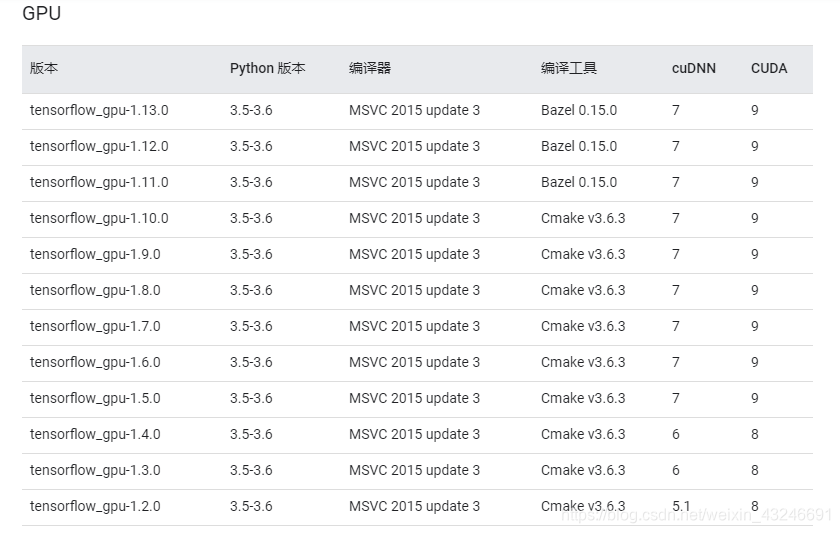Click MSVC 2015 update 3 in 1.7.0 row

(x=414, y=326)
